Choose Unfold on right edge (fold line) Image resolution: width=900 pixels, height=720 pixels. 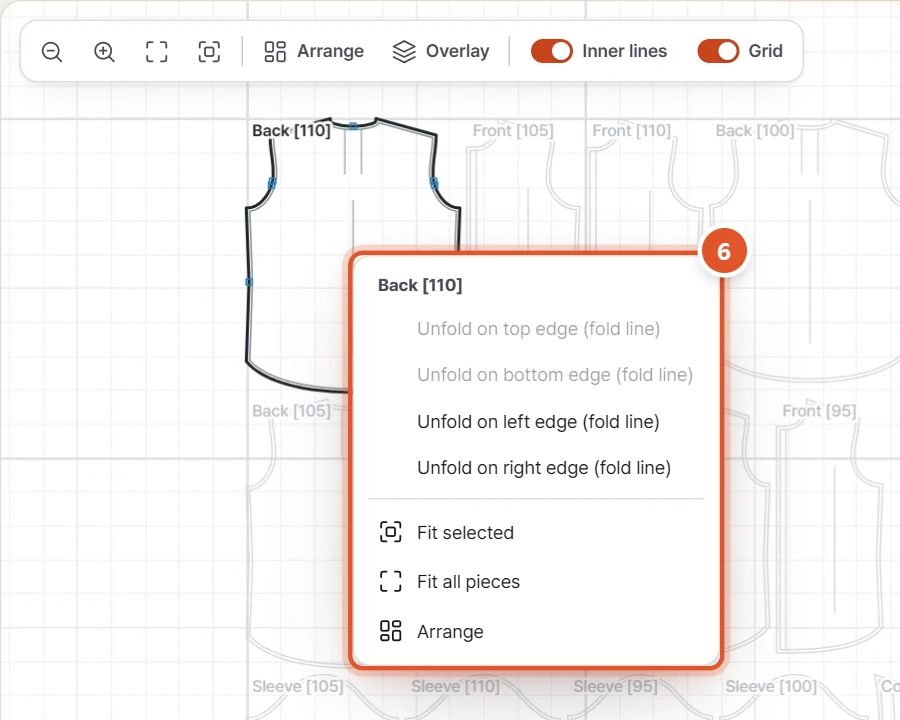point(536,467)
